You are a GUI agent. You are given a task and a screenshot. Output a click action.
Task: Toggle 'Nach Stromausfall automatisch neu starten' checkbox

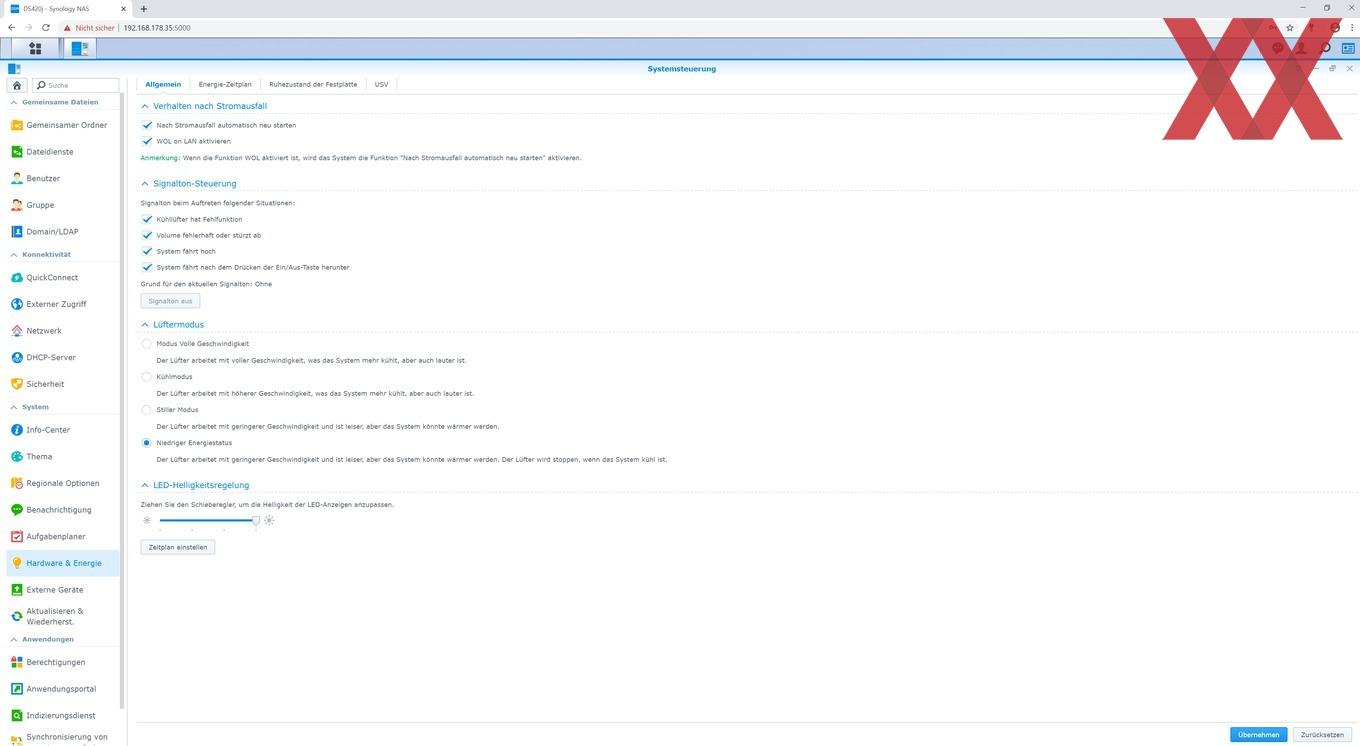point(147,125)
